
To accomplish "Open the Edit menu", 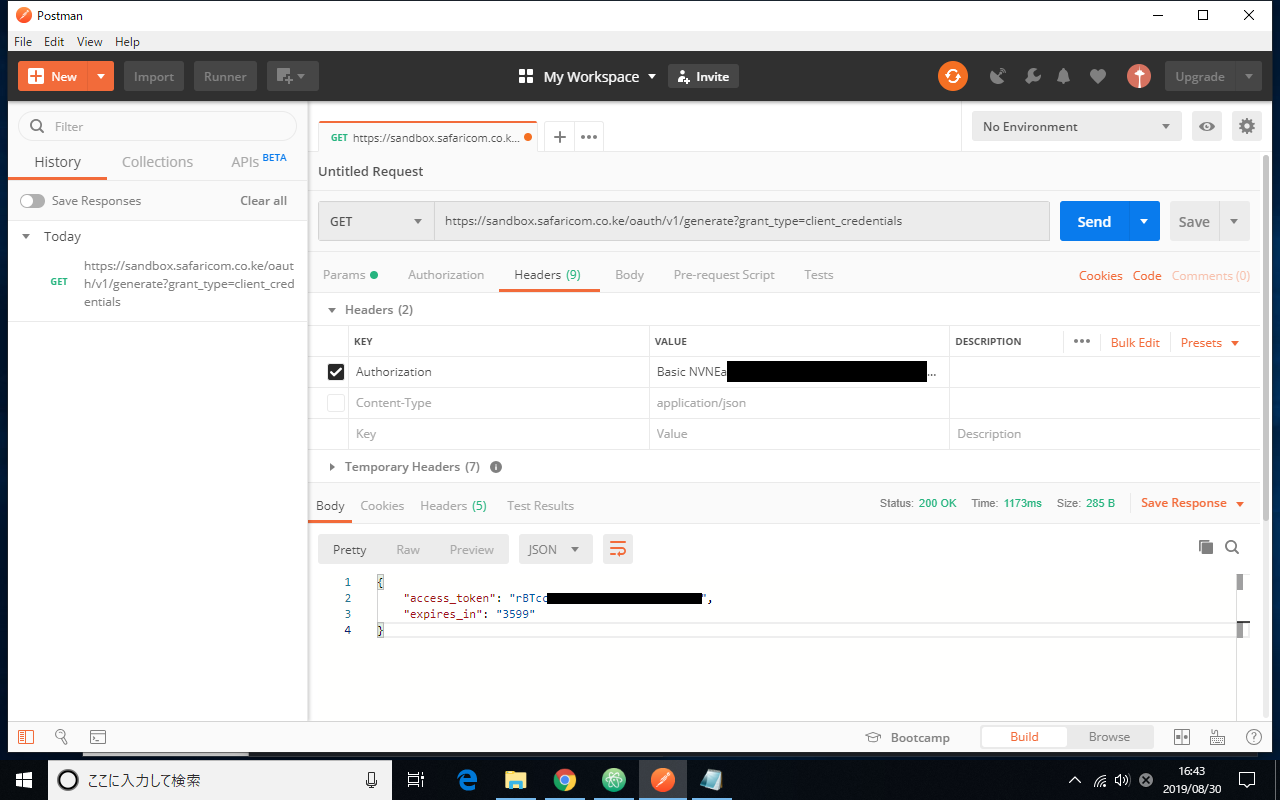I will (54, 42).
